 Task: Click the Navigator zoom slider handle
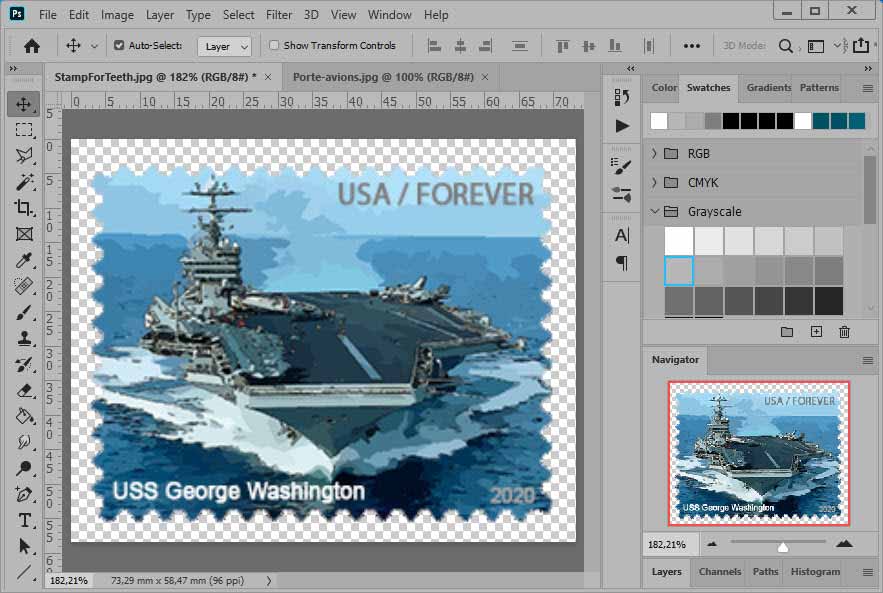pyautogui.click(x=783, y=546)
